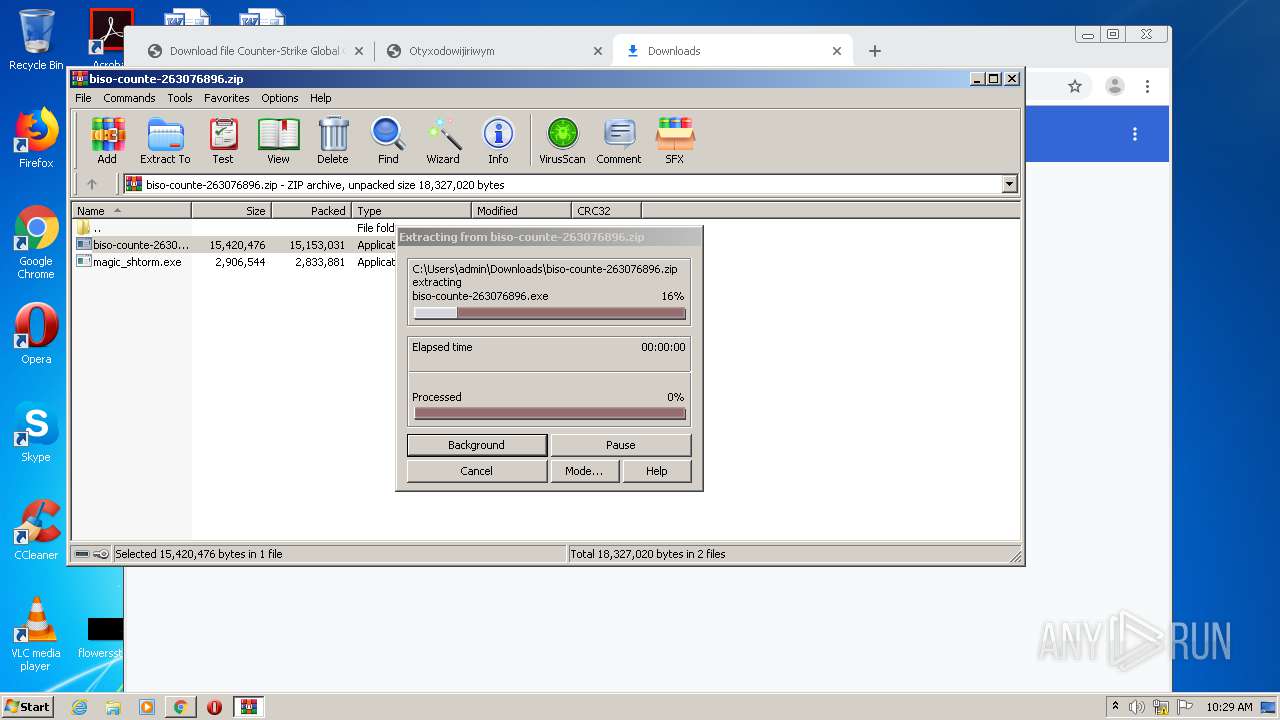Screen dimensions: 1280x720
Task: Click the View toolbar icon
Action: tap(278, 140)
